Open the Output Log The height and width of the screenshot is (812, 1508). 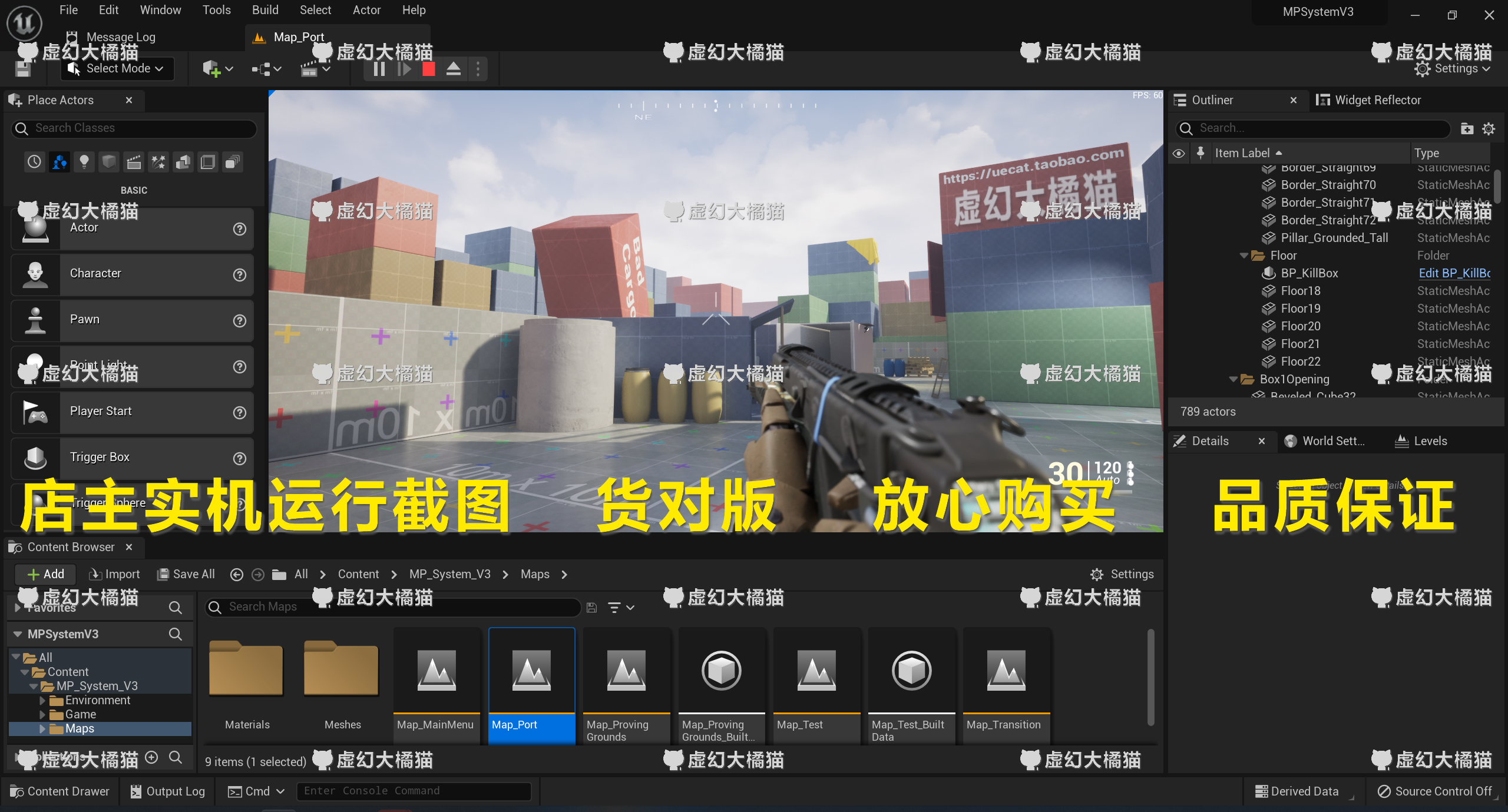(167, 791)
